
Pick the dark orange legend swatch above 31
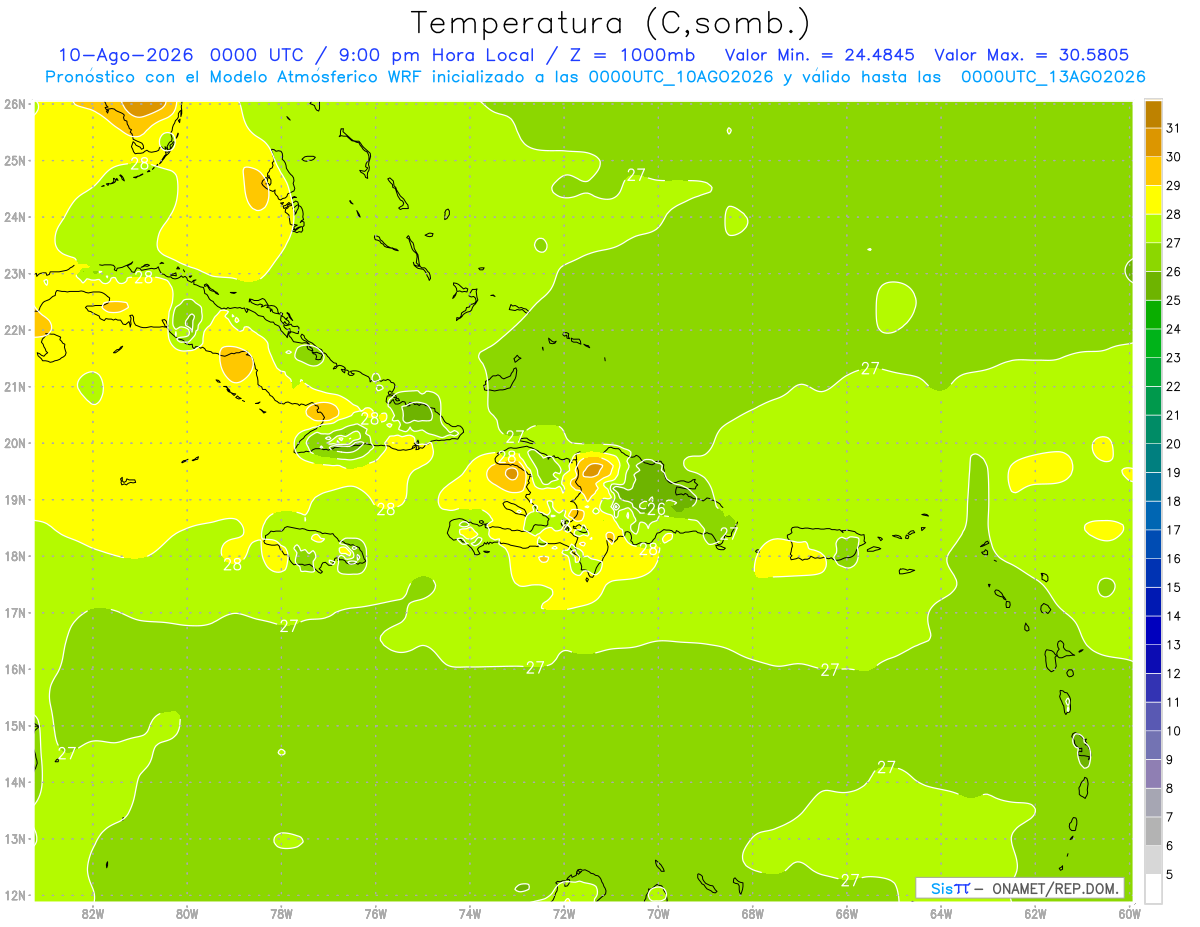1153,113
